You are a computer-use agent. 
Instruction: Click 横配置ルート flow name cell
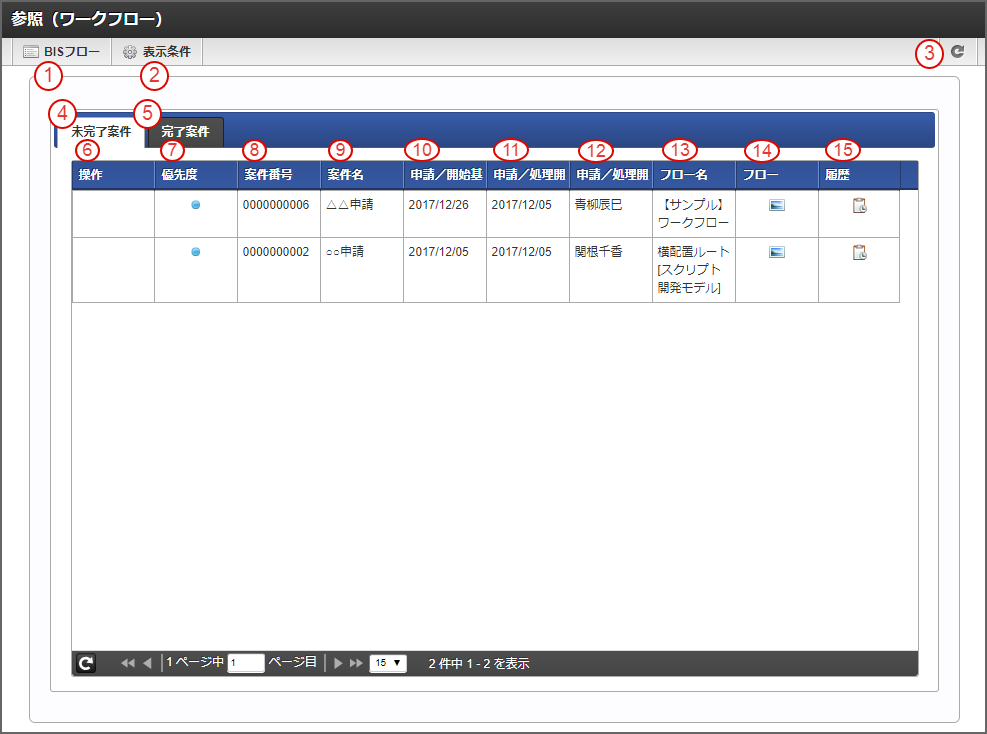coord(694,269)
